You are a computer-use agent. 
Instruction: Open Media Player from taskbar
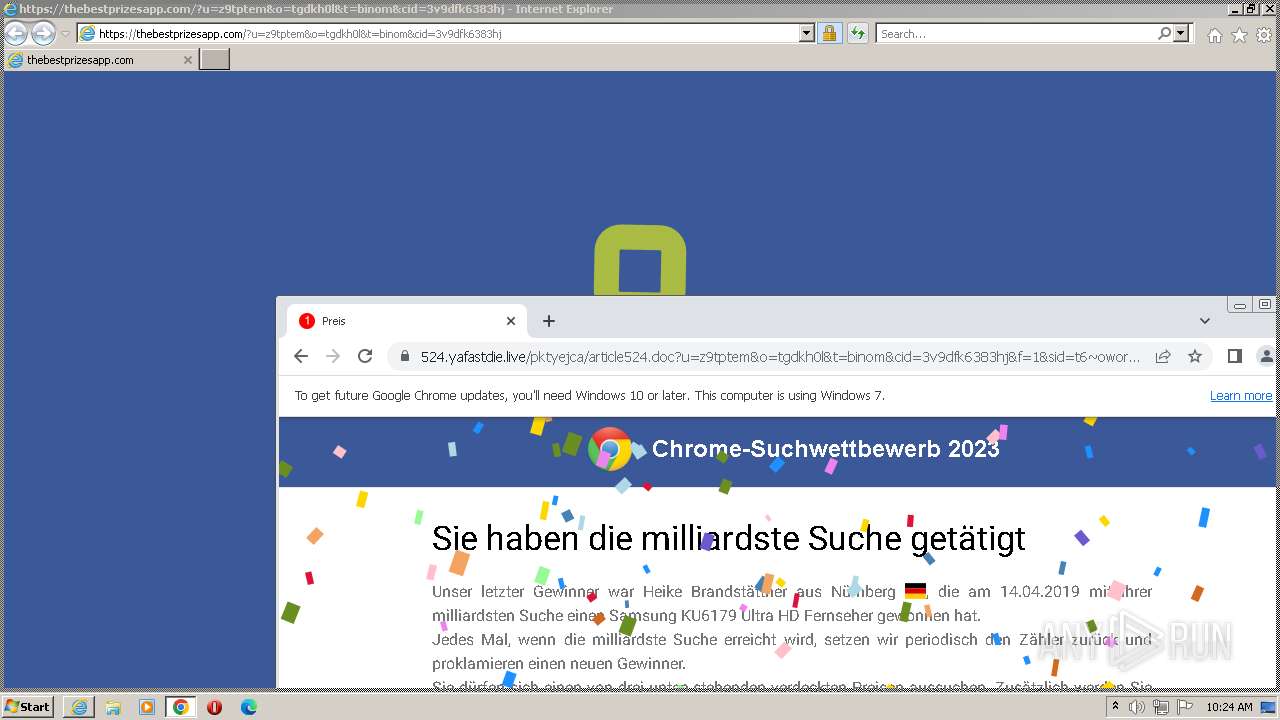(147, 707)
